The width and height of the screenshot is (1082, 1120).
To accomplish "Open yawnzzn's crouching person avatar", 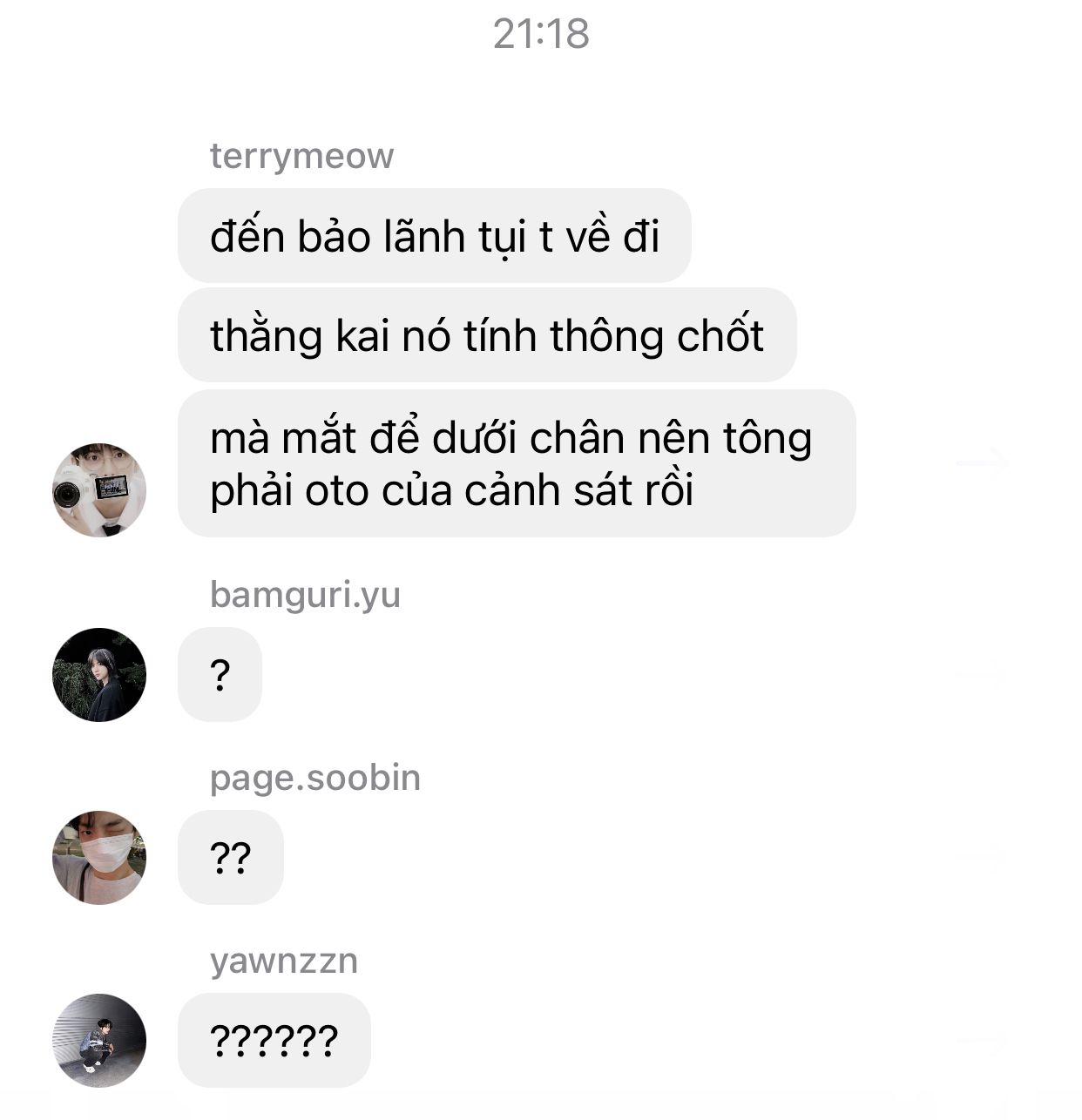I will point(99,1040).
